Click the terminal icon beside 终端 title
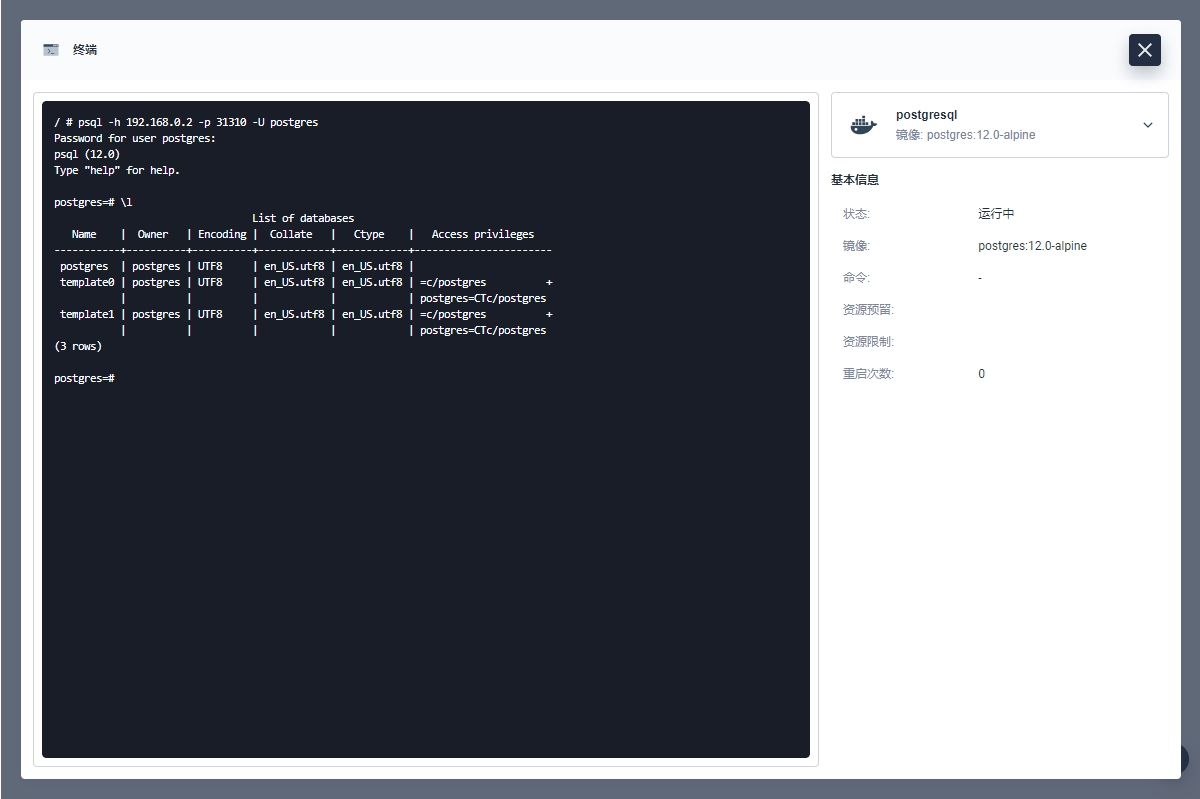Screen dimensions: 1200x799 [51, 50]
